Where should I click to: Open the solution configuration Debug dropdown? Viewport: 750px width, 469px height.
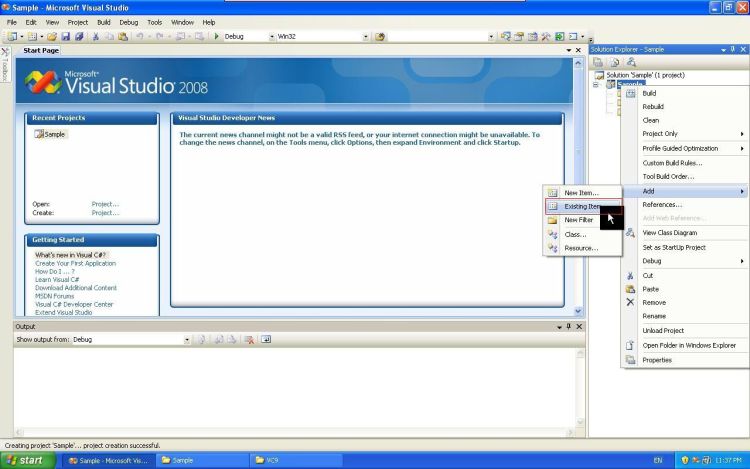[x=272, y=37]
